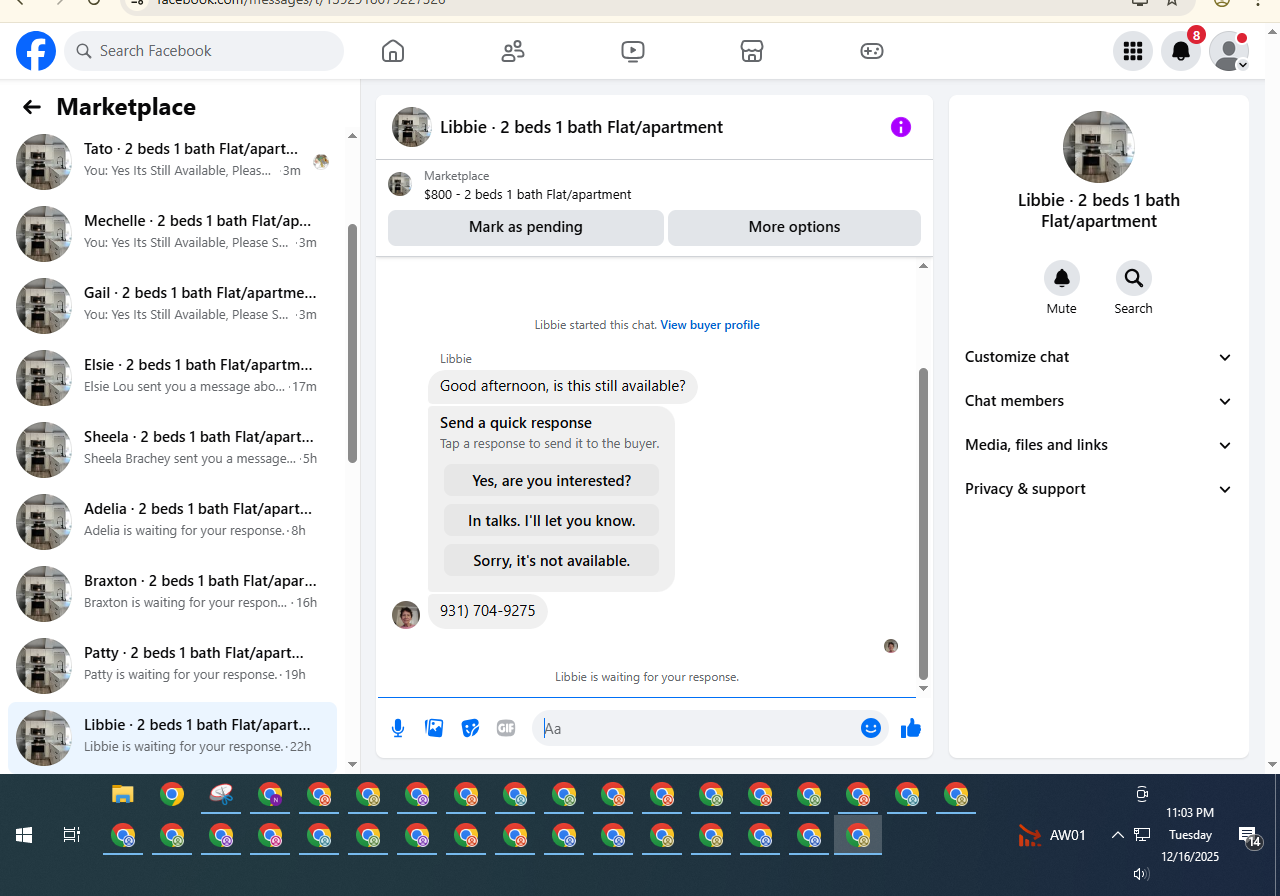Click the volume speaker tray icon

click(1142, 874)
